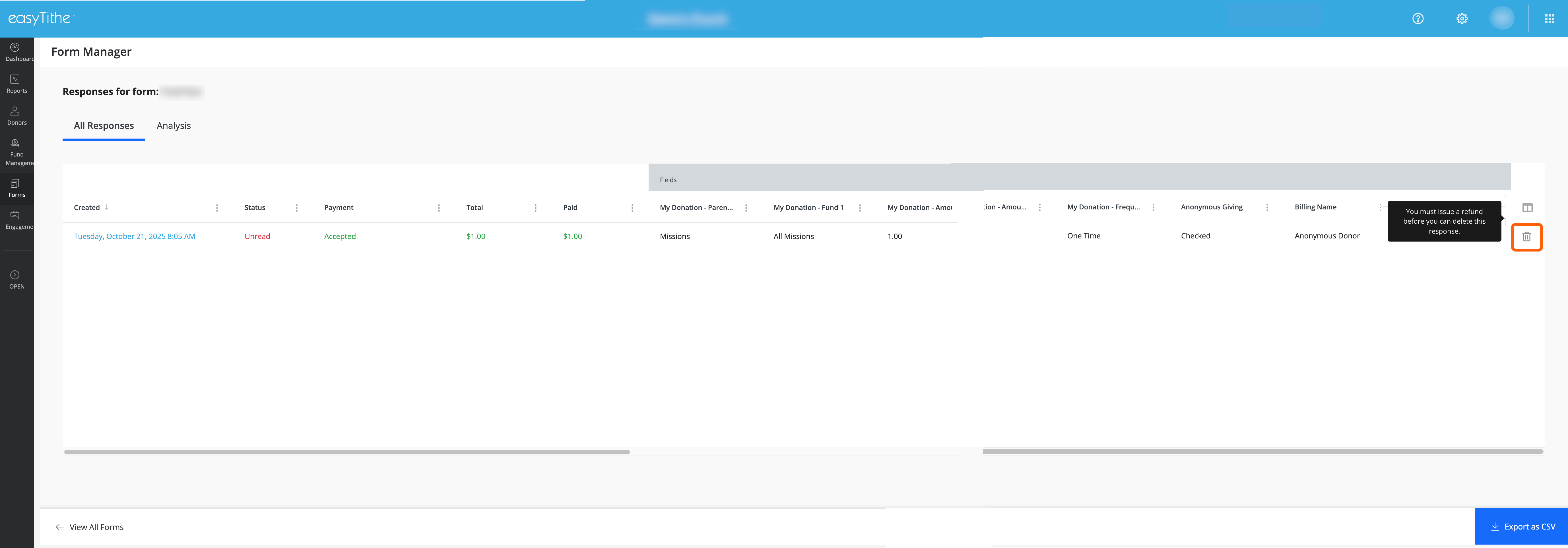Open Payment column three-dot menu

pyautogui.click(x=438, y=208)
